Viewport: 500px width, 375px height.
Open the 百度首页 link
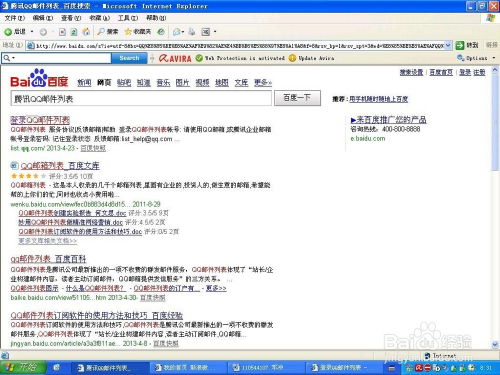[441, 72]
